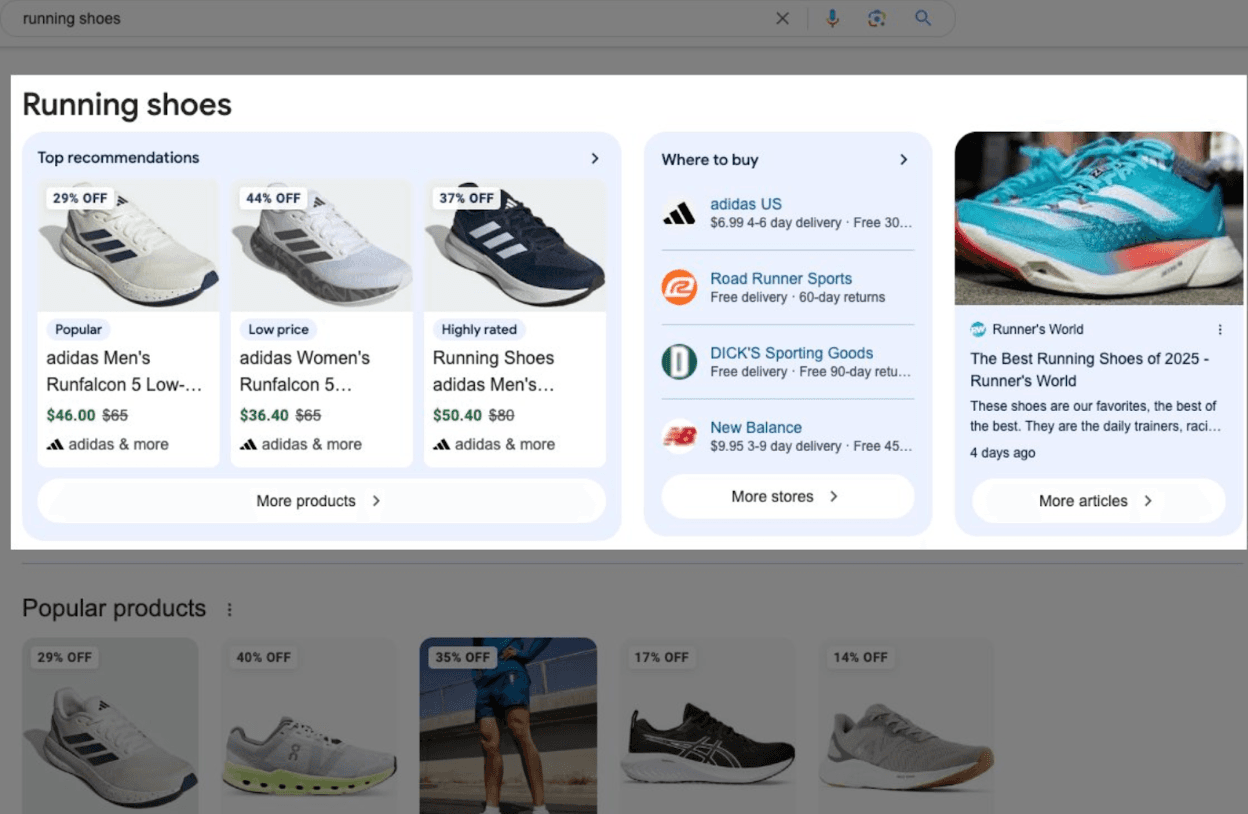Click the 37% OFF badge in Top recommendations
This screenshot has height=814, width=1248.
tap(467, 198)
